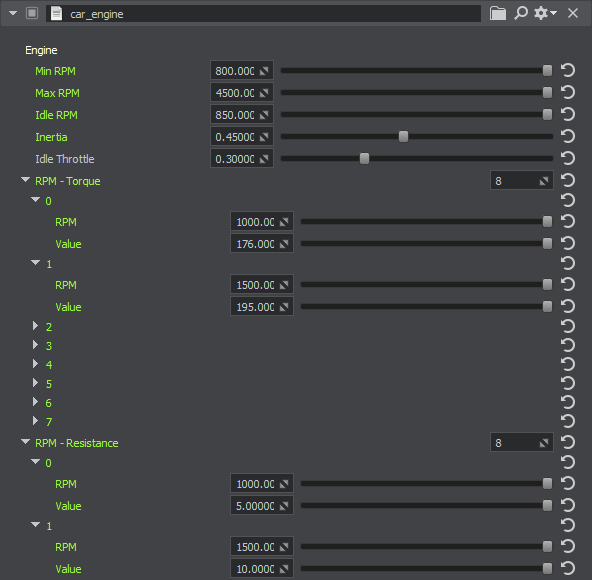Select the Engine group label
The width and height of the screenshot is (592, 580).
(41, 50)
